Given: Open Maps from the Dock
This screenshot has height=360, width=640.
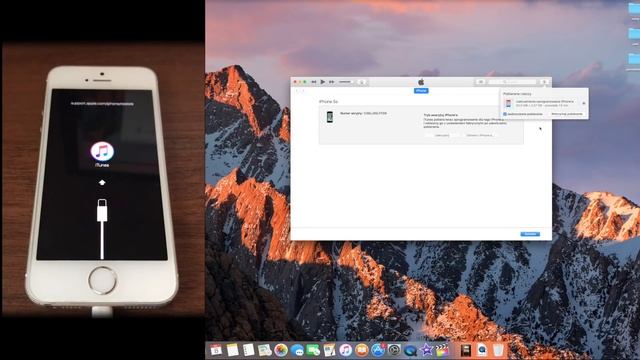Looking at the screenshot, I should pyautogui.click(x=265, y=350).
